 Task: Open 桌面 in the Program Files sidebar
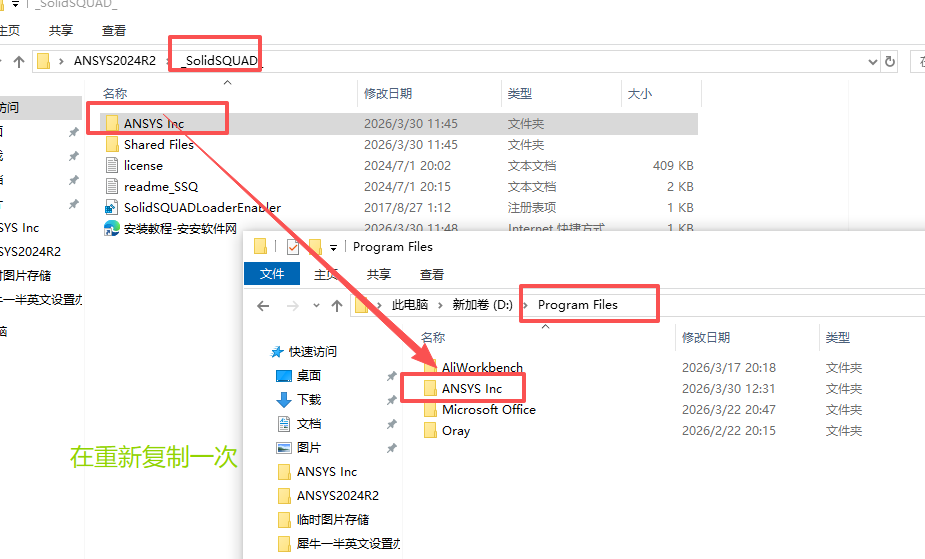point(299,376)
